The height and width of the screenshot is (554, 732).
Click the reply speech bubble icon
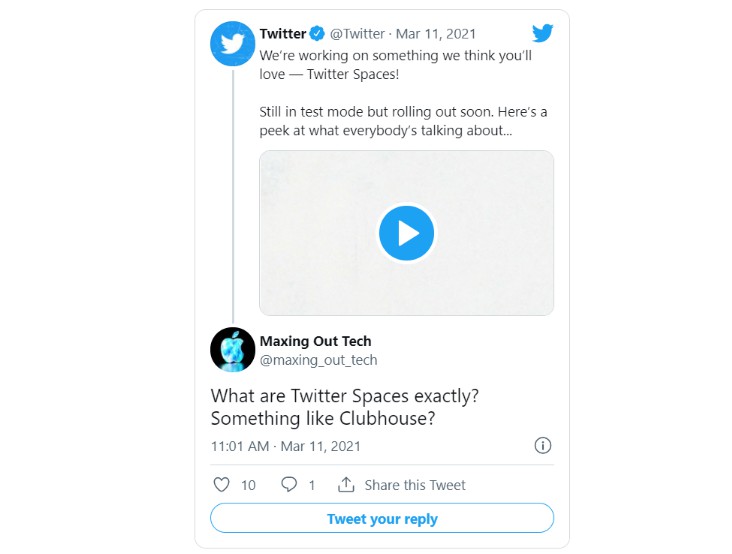(x=289, y=485)
